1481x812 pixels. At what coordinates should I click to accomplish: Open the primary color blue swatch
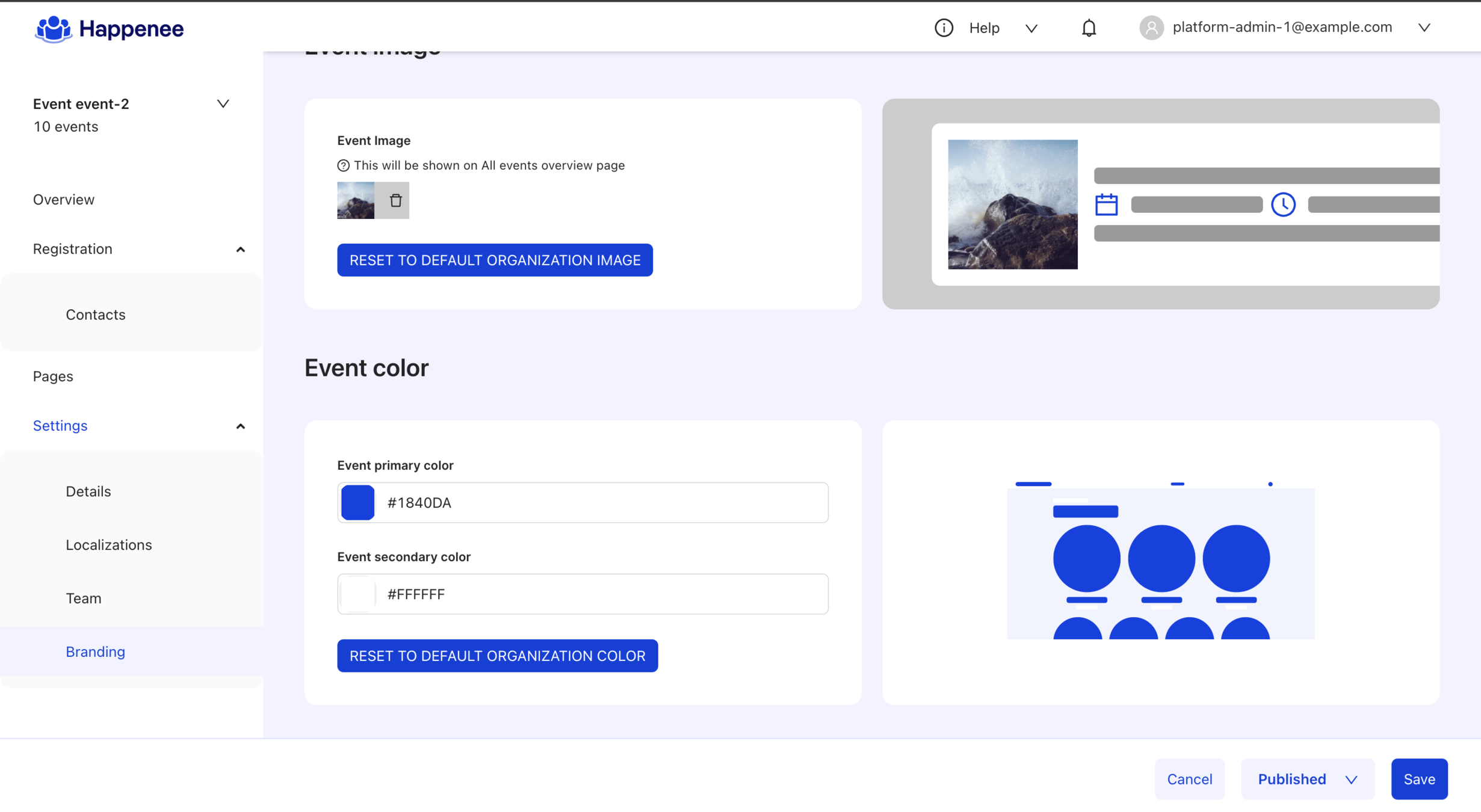point(358,502)
